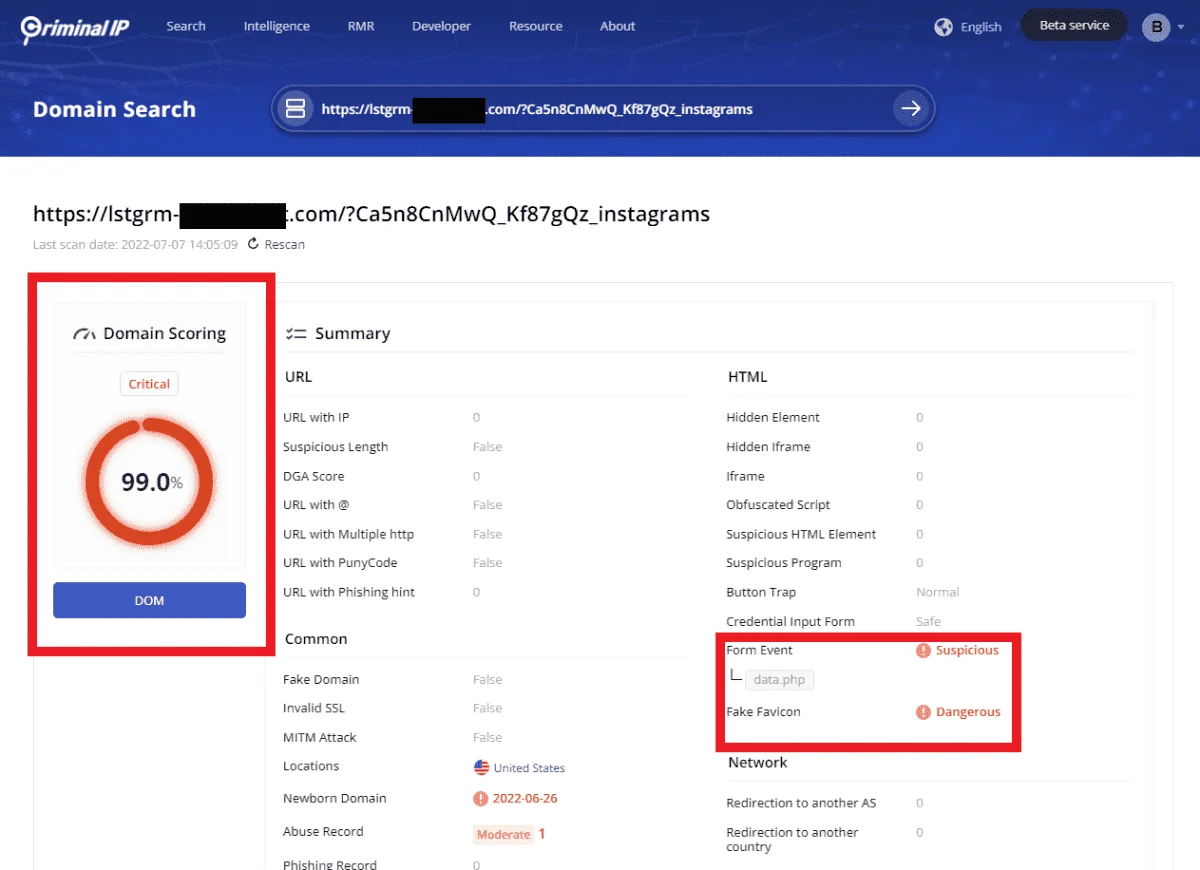Click the 99.0% score ring

point(149,482)
